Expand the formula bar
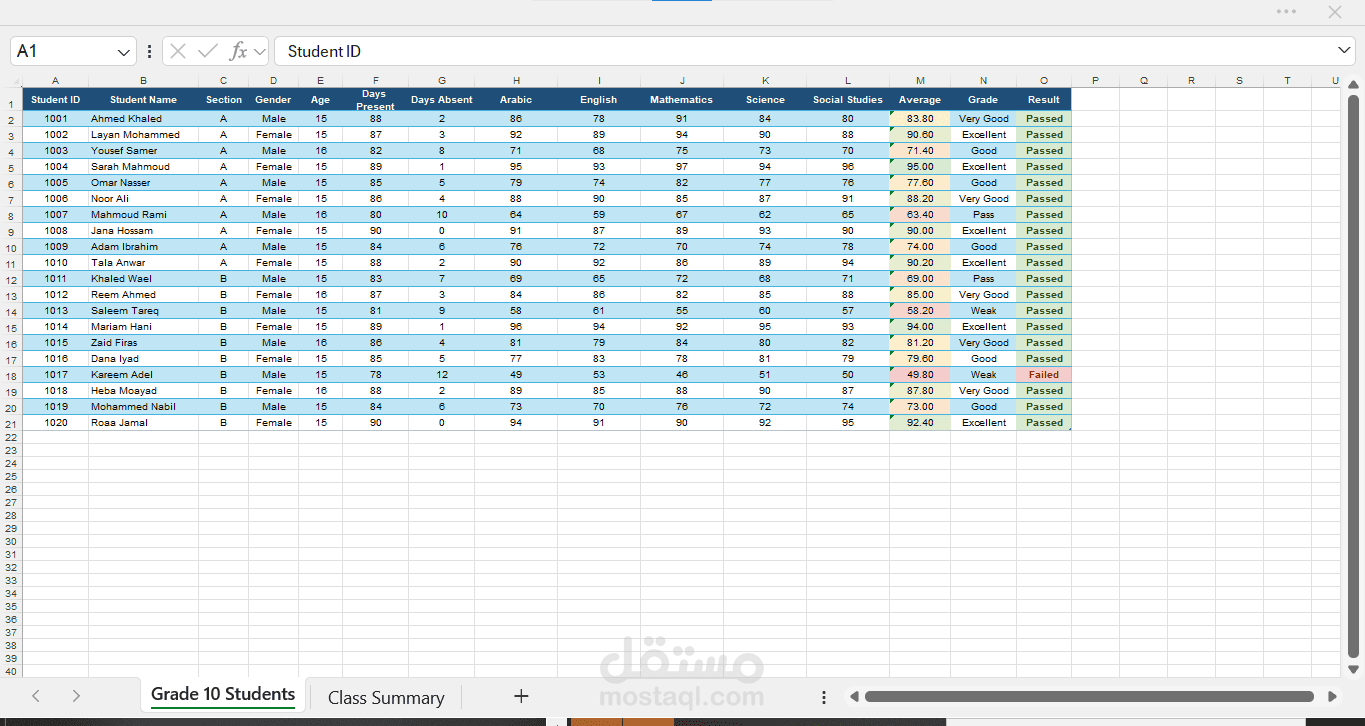The height and width of the screenshot is (726, 1365). point(1345,51)
